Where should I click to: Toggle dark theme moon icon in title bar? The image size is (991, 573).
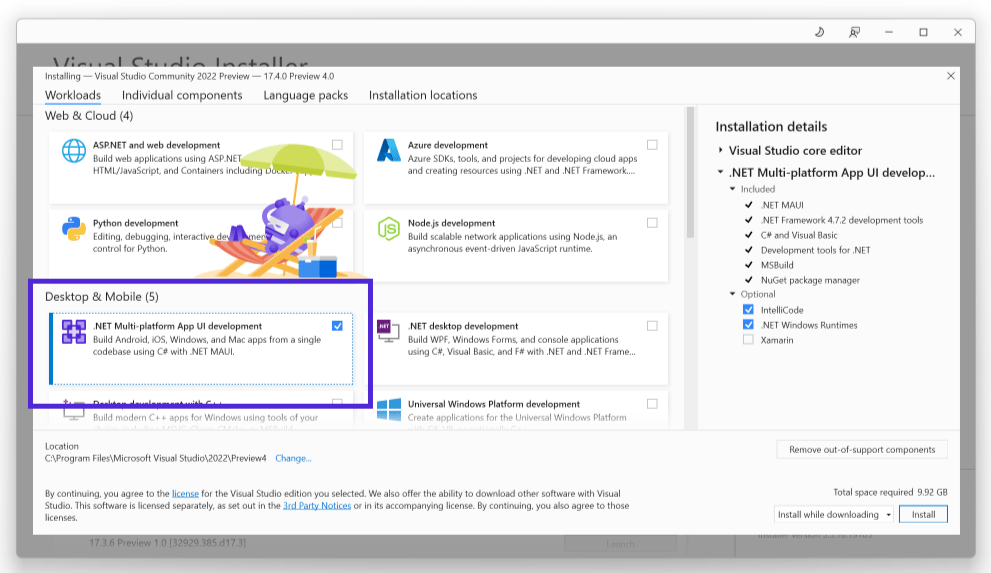tap(820, 32)
